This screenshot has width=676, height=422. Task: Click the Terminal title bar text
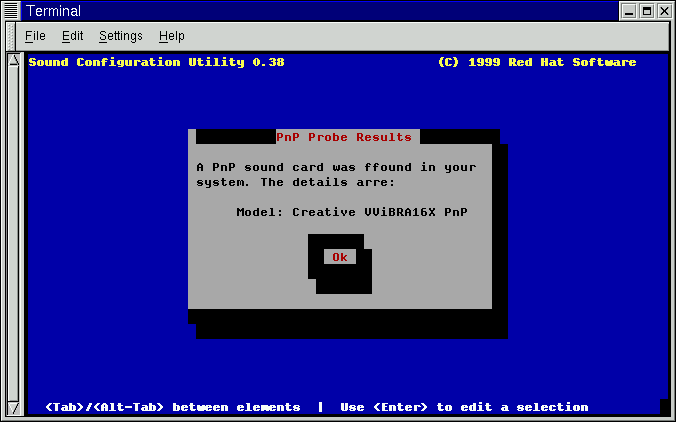pyautogui.click(x=53, y=11)
